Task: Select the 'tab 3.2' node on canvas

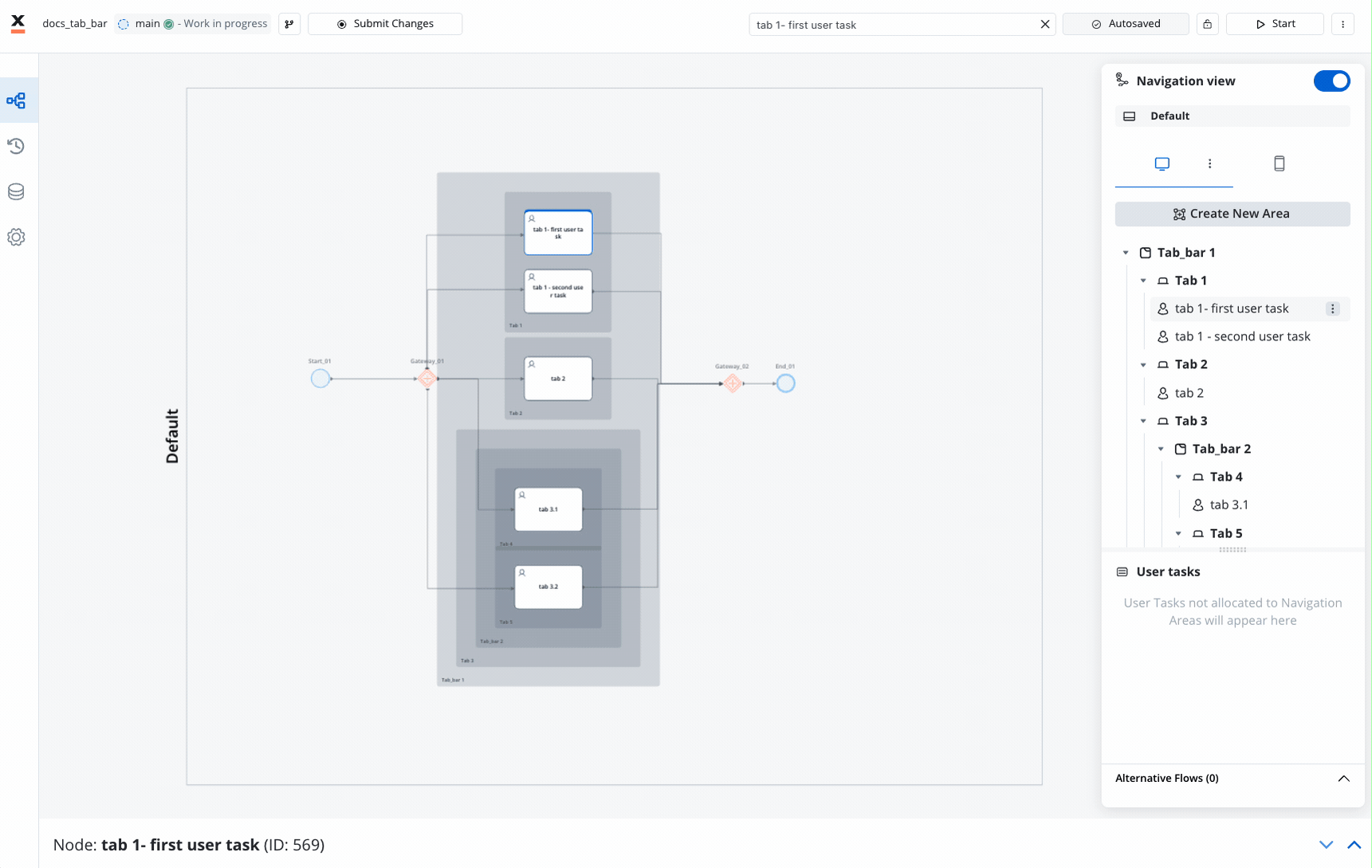Action: [x=548, y=587]
